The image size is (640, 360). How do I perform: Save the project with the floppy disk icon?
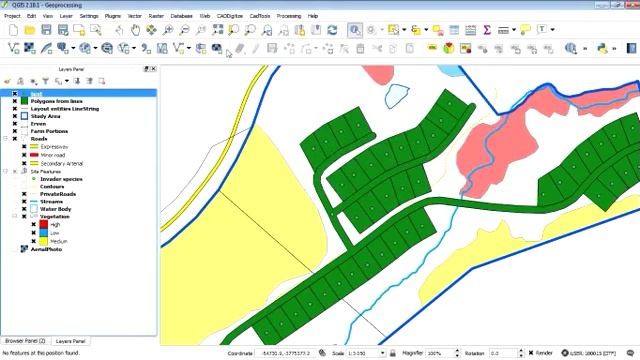click(46, 30)
